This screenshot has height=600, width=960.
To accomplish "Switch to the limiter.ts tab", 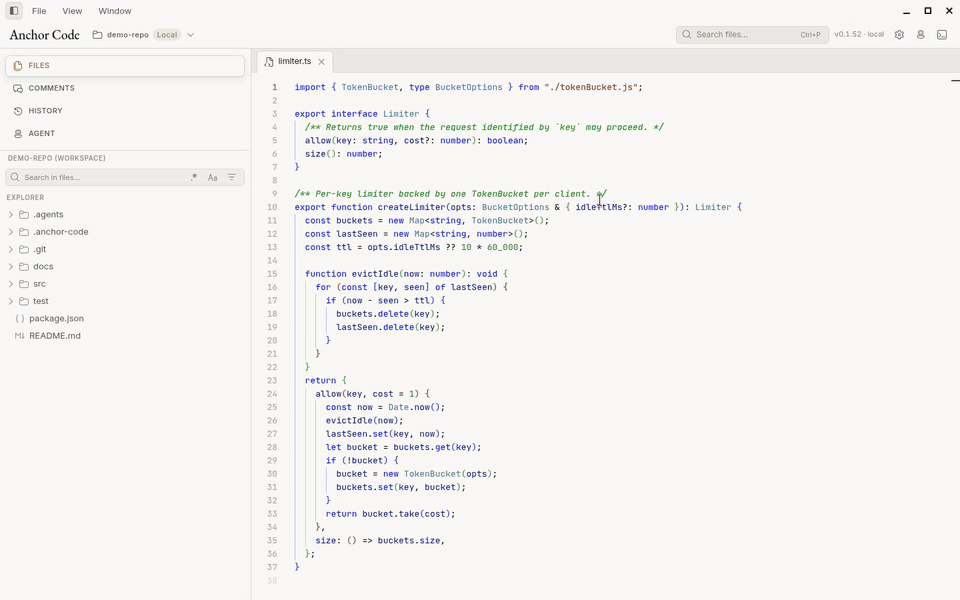I will tap(294, 61).
